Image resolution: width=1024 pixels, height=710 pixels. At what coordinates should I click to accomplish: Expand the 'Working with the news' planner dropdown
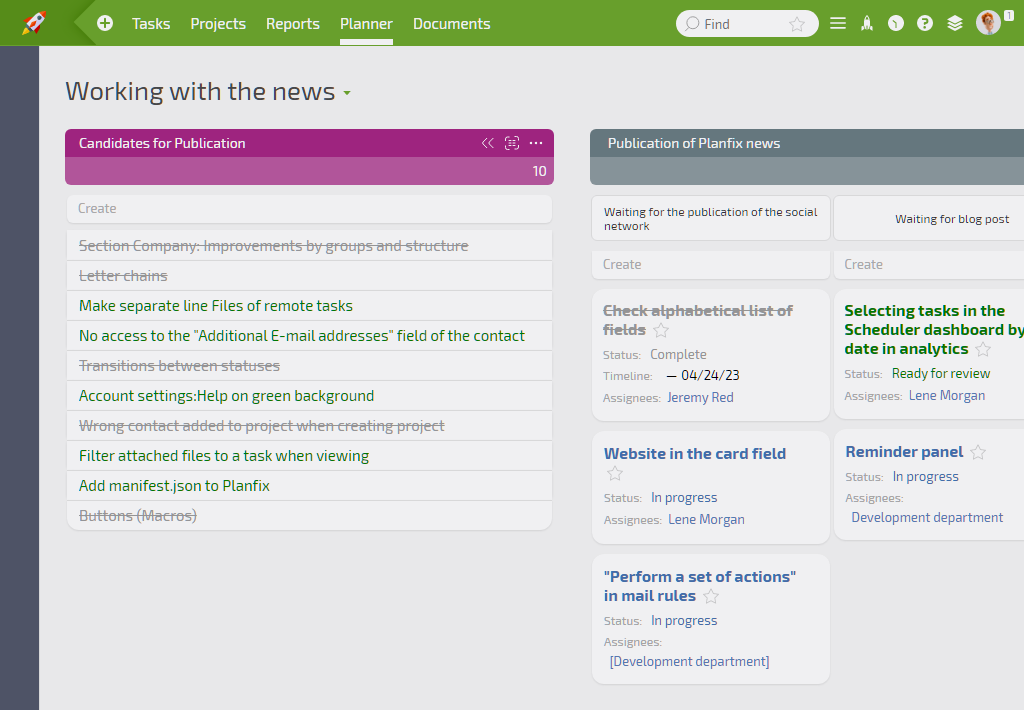(x=347, y=93)
